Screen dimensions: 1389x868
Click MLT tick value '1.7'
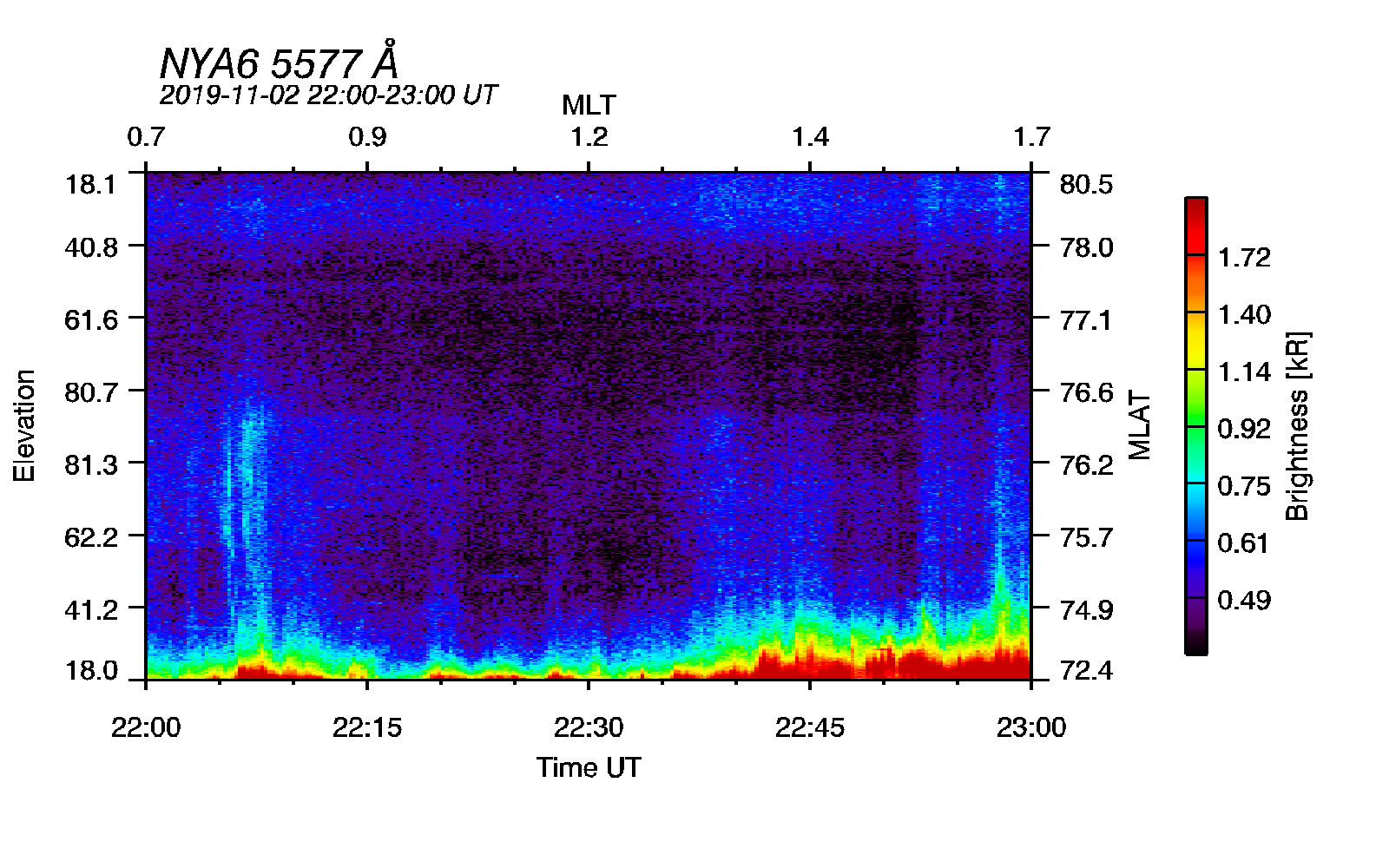click(x=1031, y=137)
